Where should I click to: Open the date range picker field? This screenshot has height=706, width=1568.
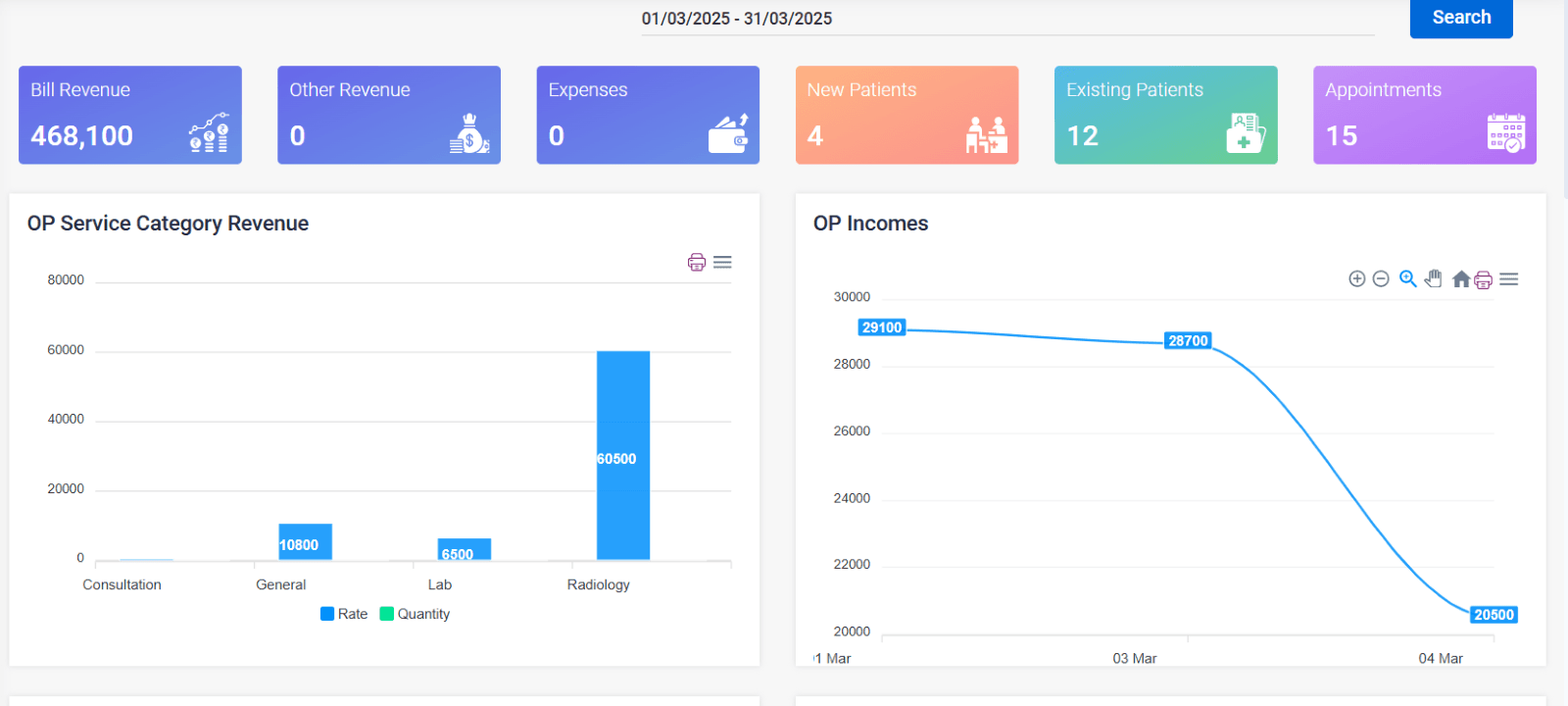pos(1006,20)
